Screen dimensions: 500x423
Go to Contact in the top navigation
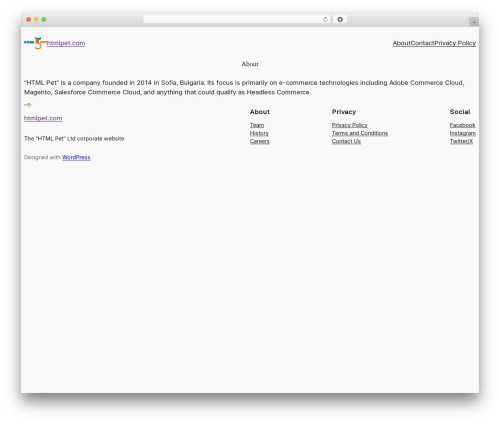pos(422,43)
